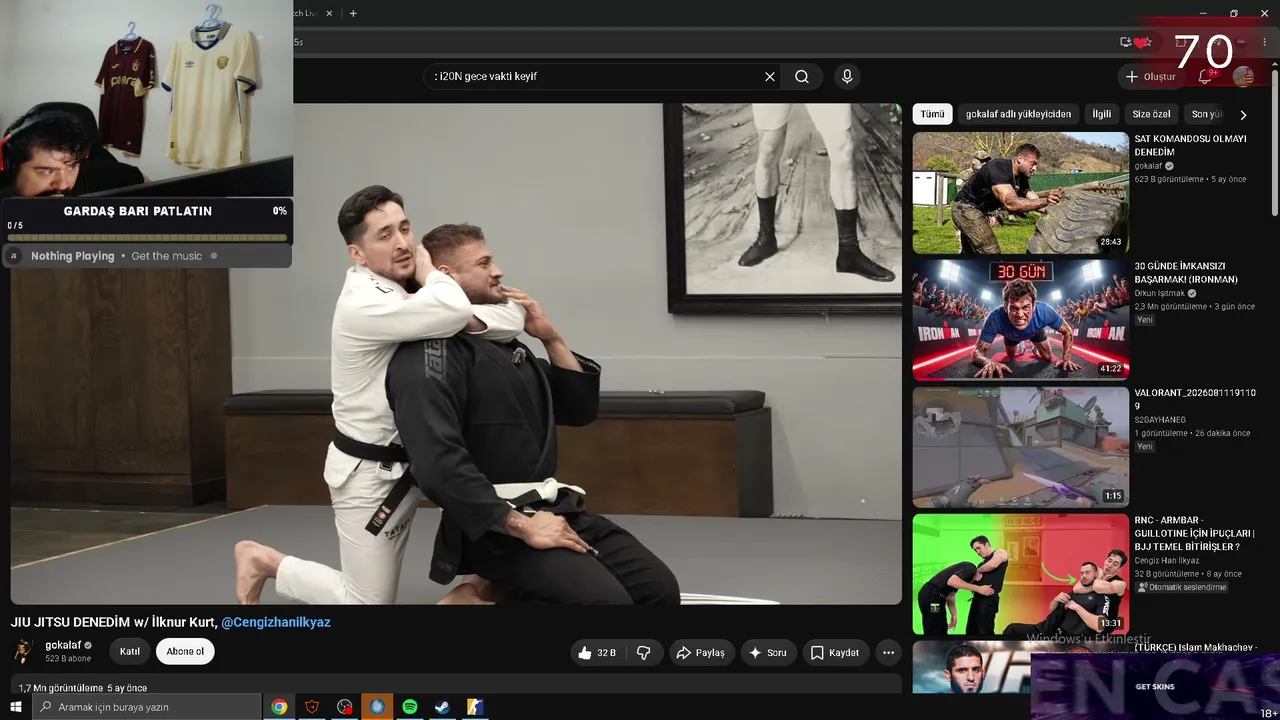Share the video using Paylaş
This screenshot has height=720, width=1280.
[701, 653]
